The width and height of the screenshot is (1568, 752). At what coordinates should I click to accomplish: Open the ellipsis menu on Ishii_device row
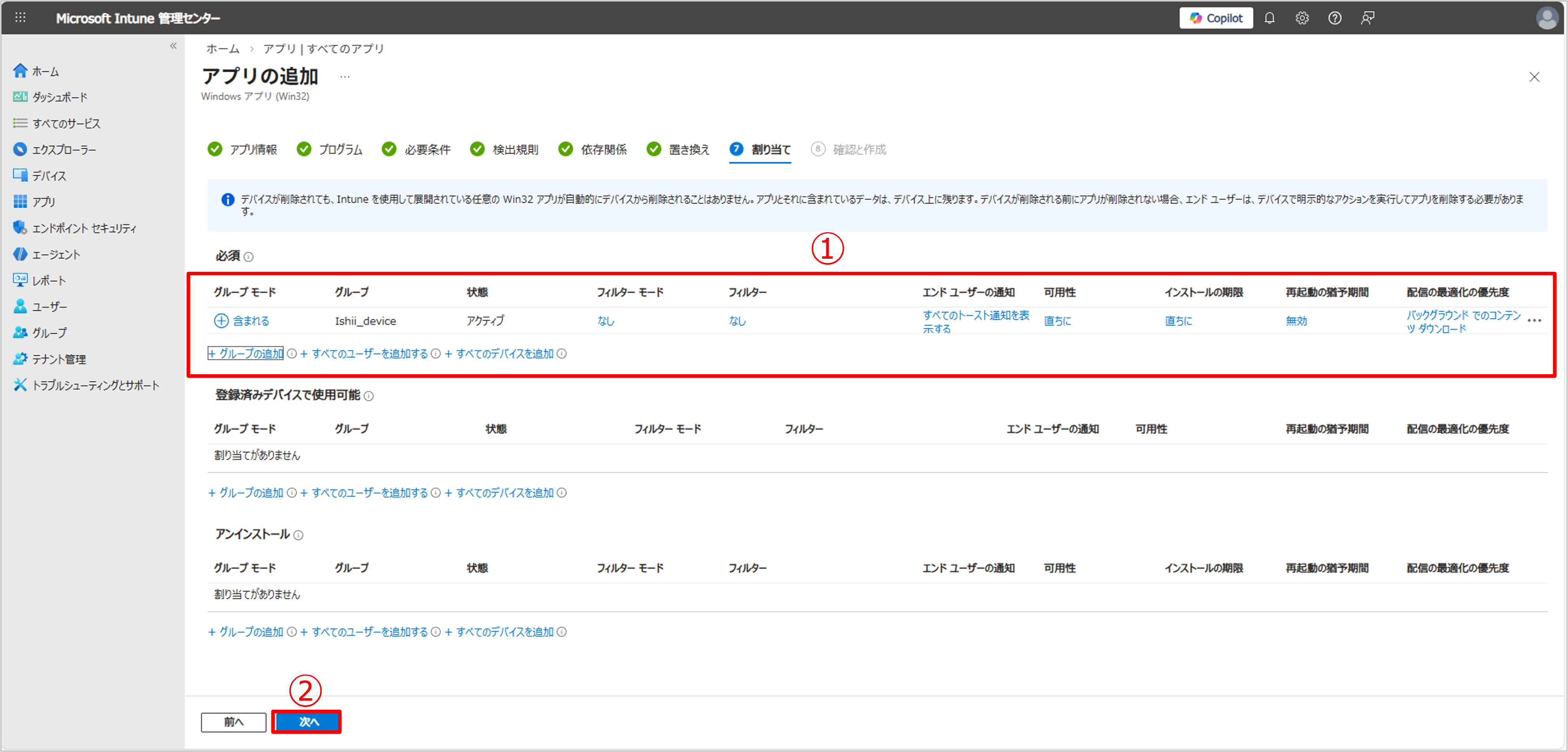pos(1534,321)
